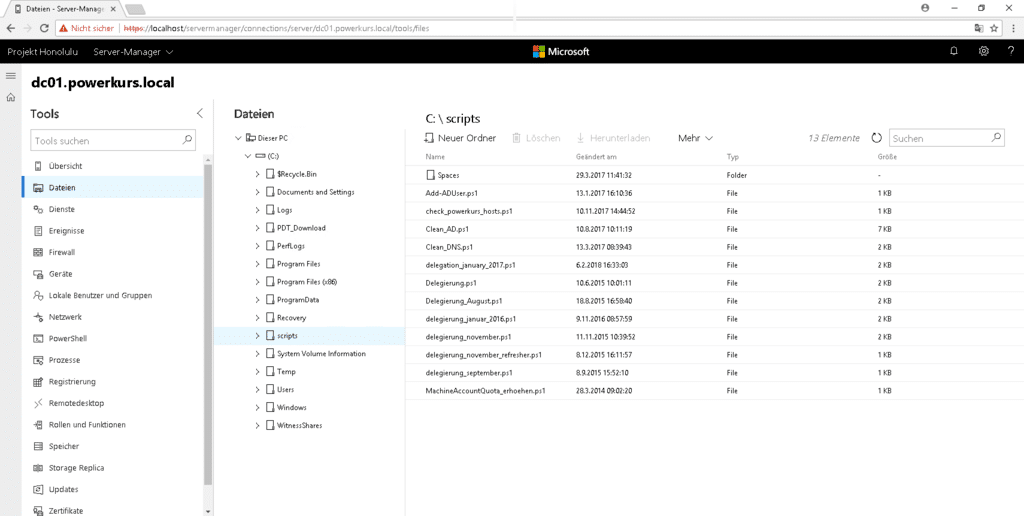1024x516 pixels.
Task: Open the notifications bell
Action: tap(953, 51)
